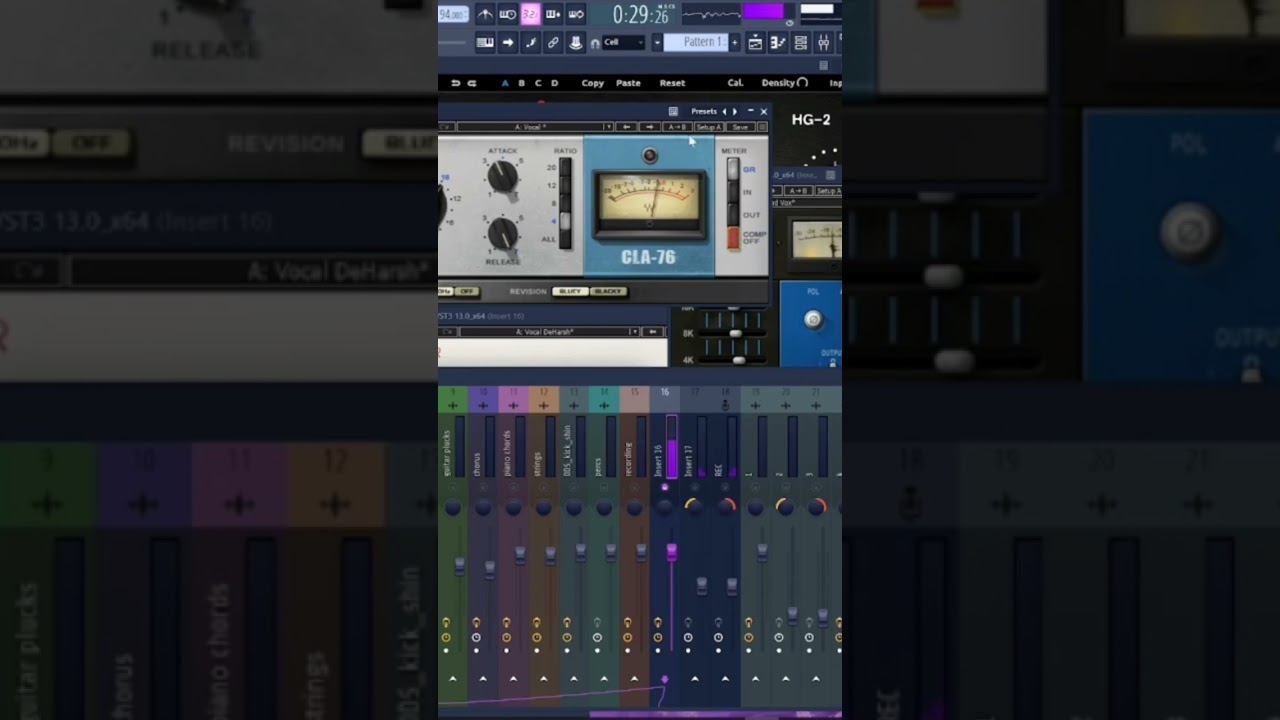The height and width of the screenshot is (720, 1280).
Task: Toggle loop recording keyboard icon
Action: click(576, 14)
